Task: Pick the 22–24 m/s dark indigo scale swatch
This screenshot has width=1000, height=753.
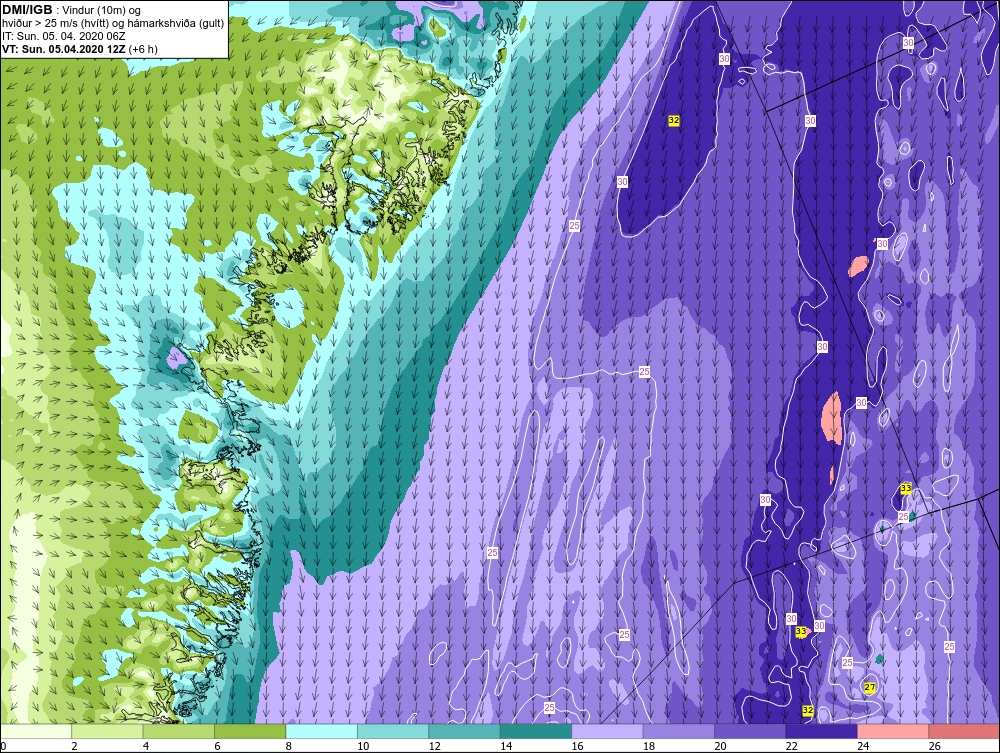Action: 821,731
